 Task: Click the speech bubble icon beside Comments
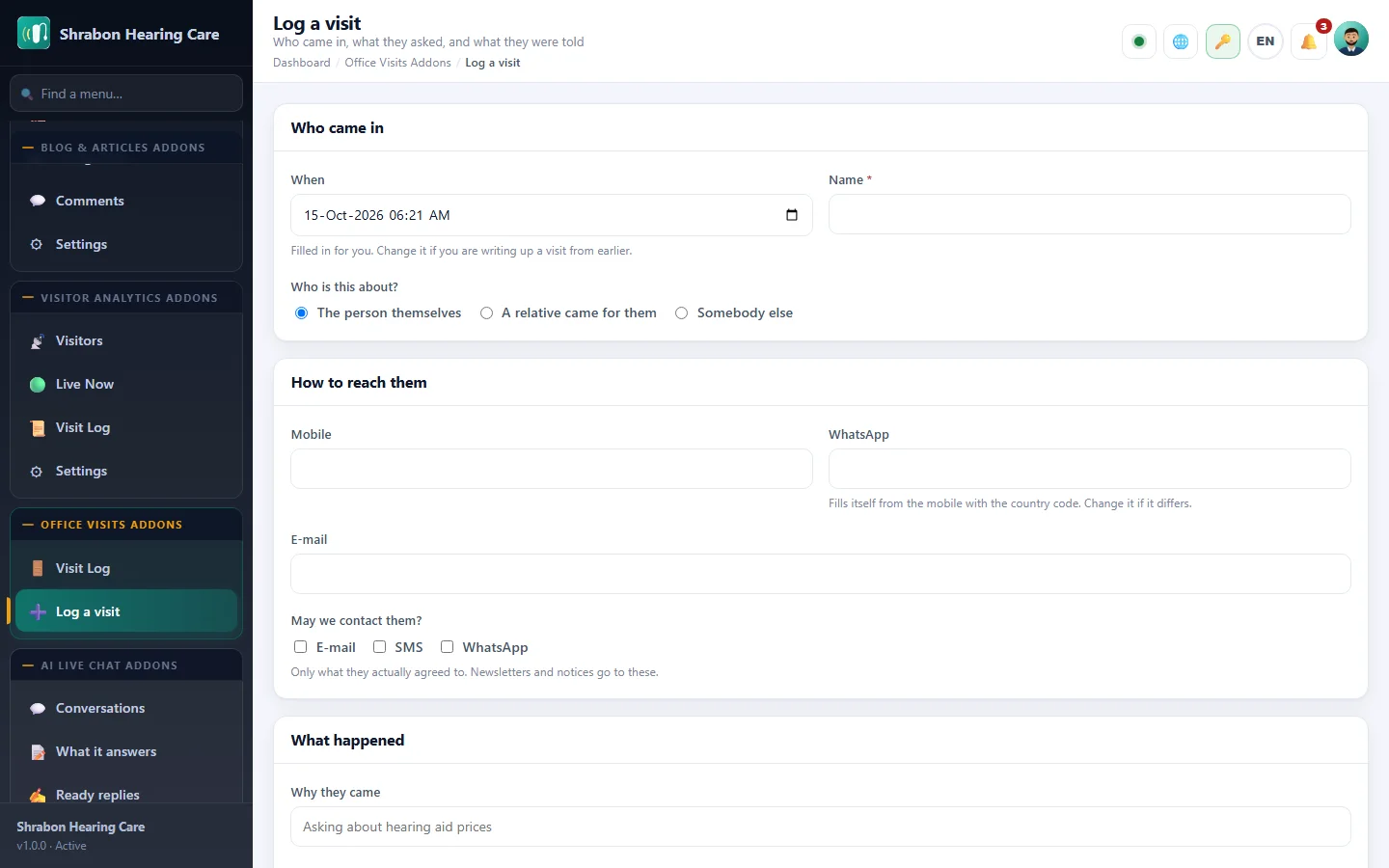click(38, 201)
